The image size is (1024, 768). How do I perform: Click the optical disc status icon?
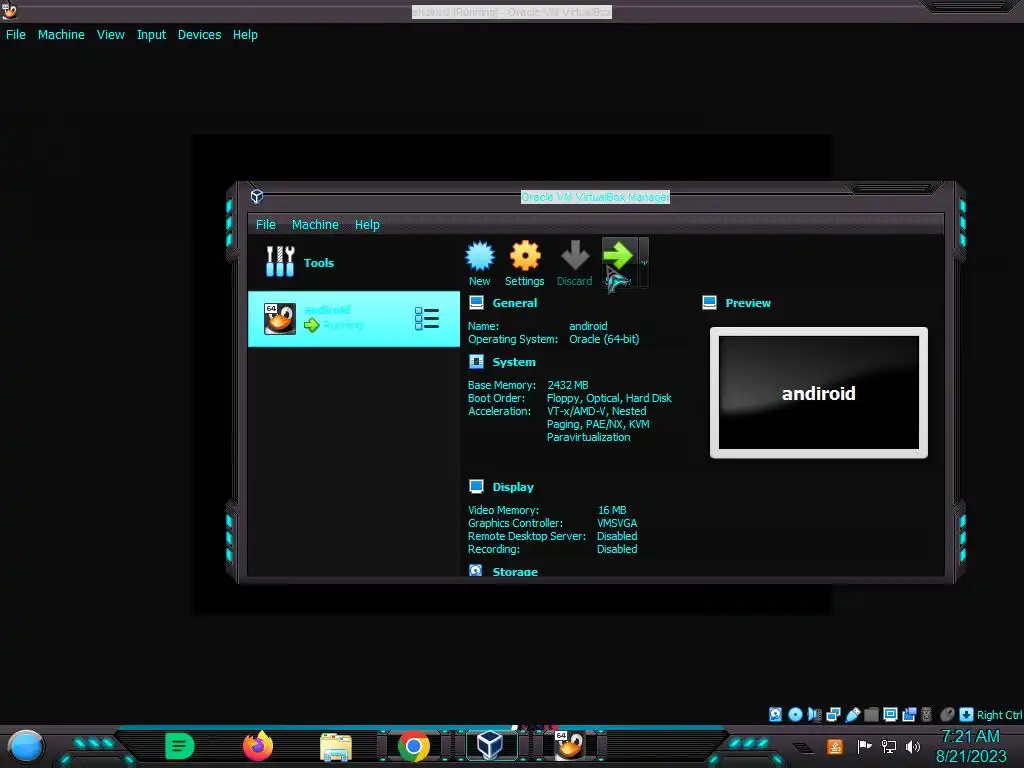(x=795, y=714)
